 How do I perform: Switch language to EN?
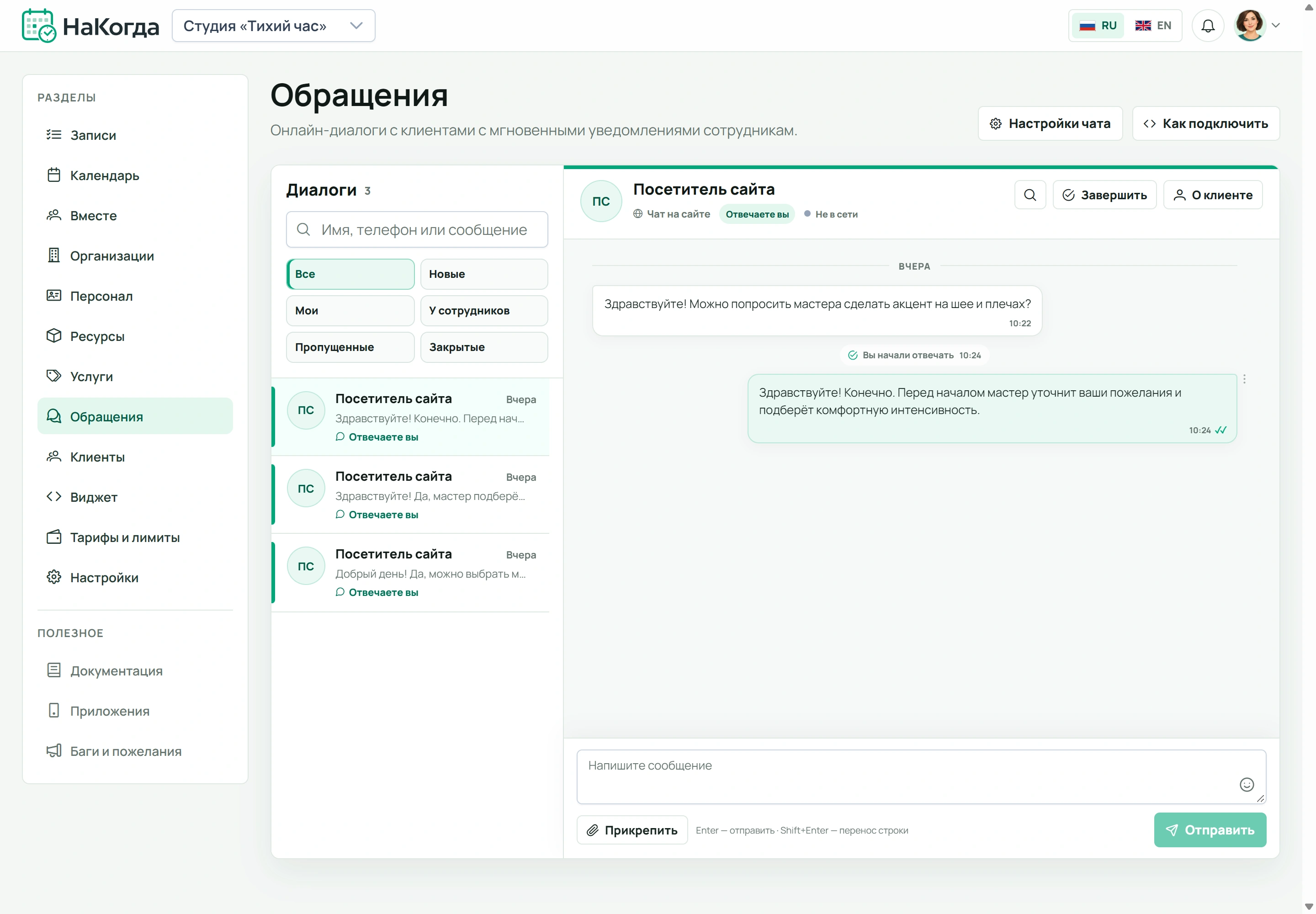[x=1152, y=26]
